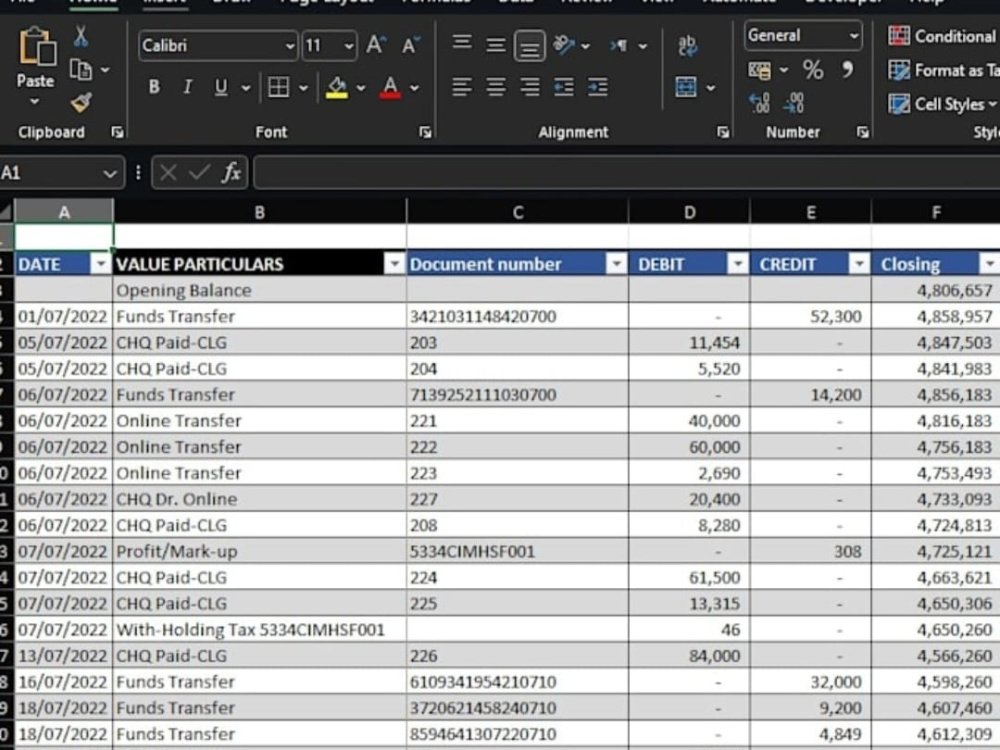The width and height of the screenshot is (1000, 750).
Task: Apply the yellow fill color swatch
Action: [337, 87]
